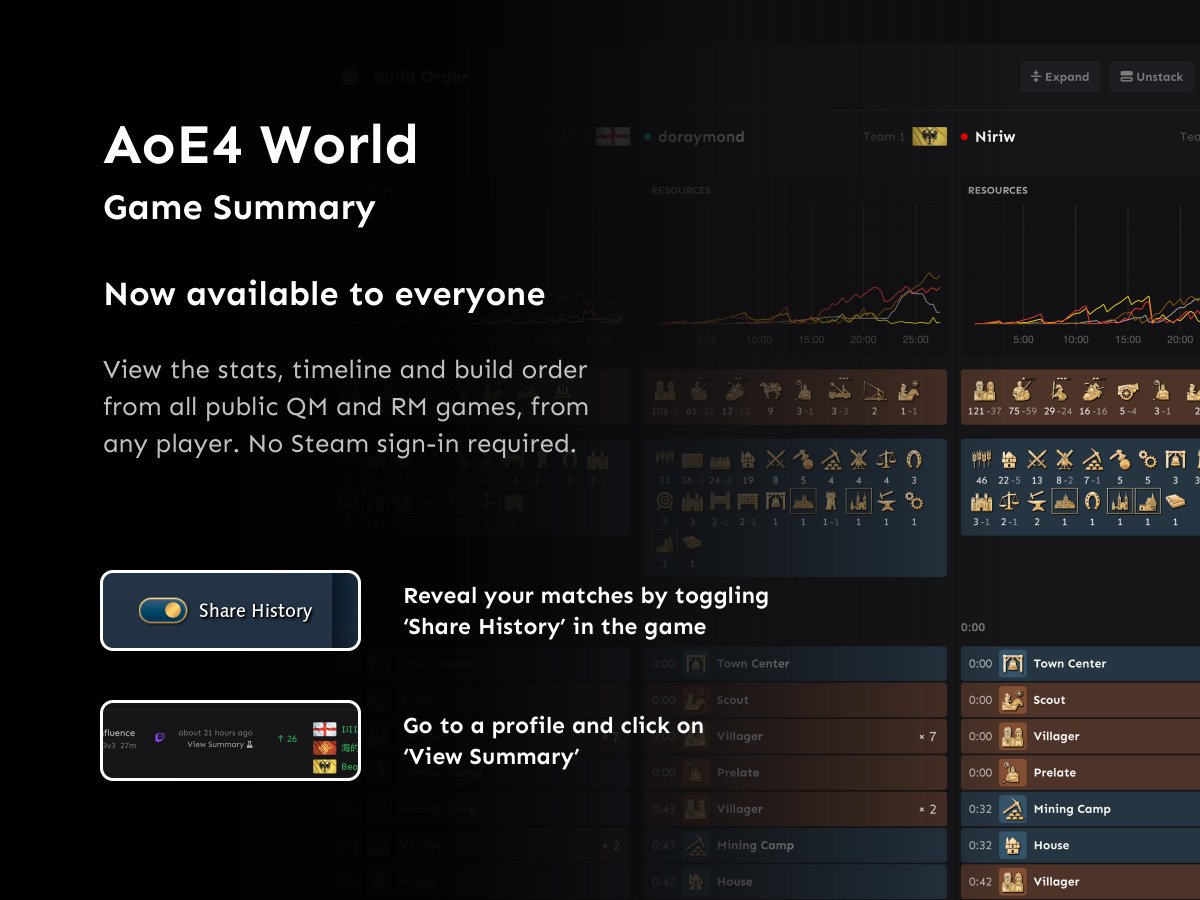1200x900 pixels.
Task: Click Niriw's Holy Roman Empire flag
Action: [x=929, y=136]
